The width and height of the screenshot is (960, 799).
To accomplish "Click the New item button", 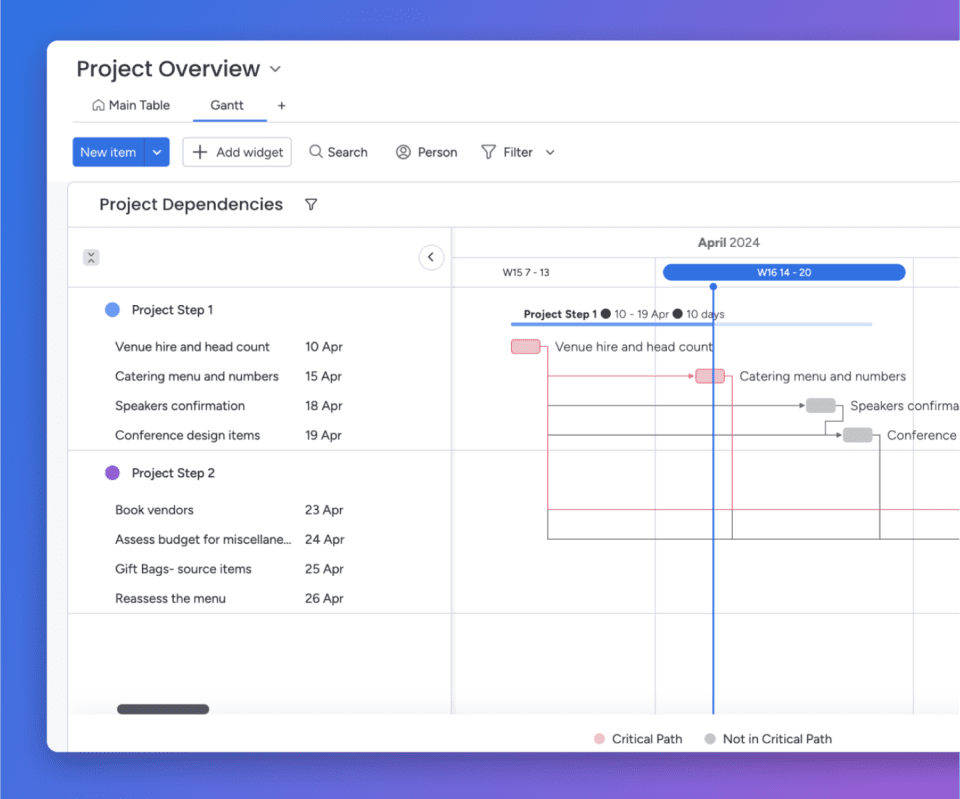I will click(108, 152).
